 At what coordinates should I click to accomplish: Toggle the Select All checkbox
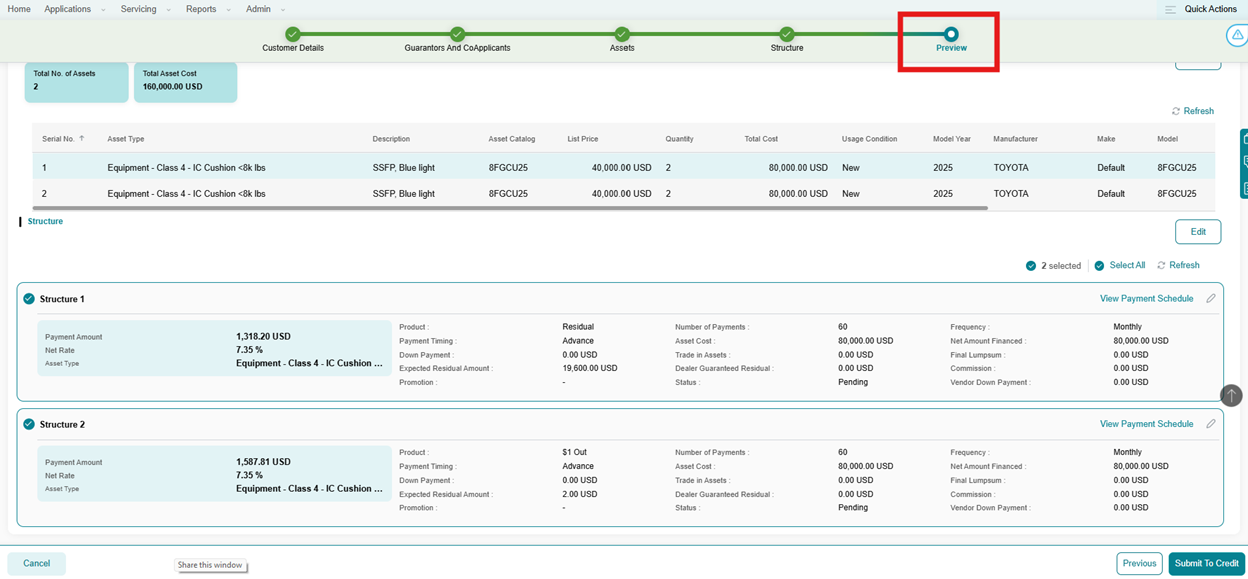click(1099, 266)
